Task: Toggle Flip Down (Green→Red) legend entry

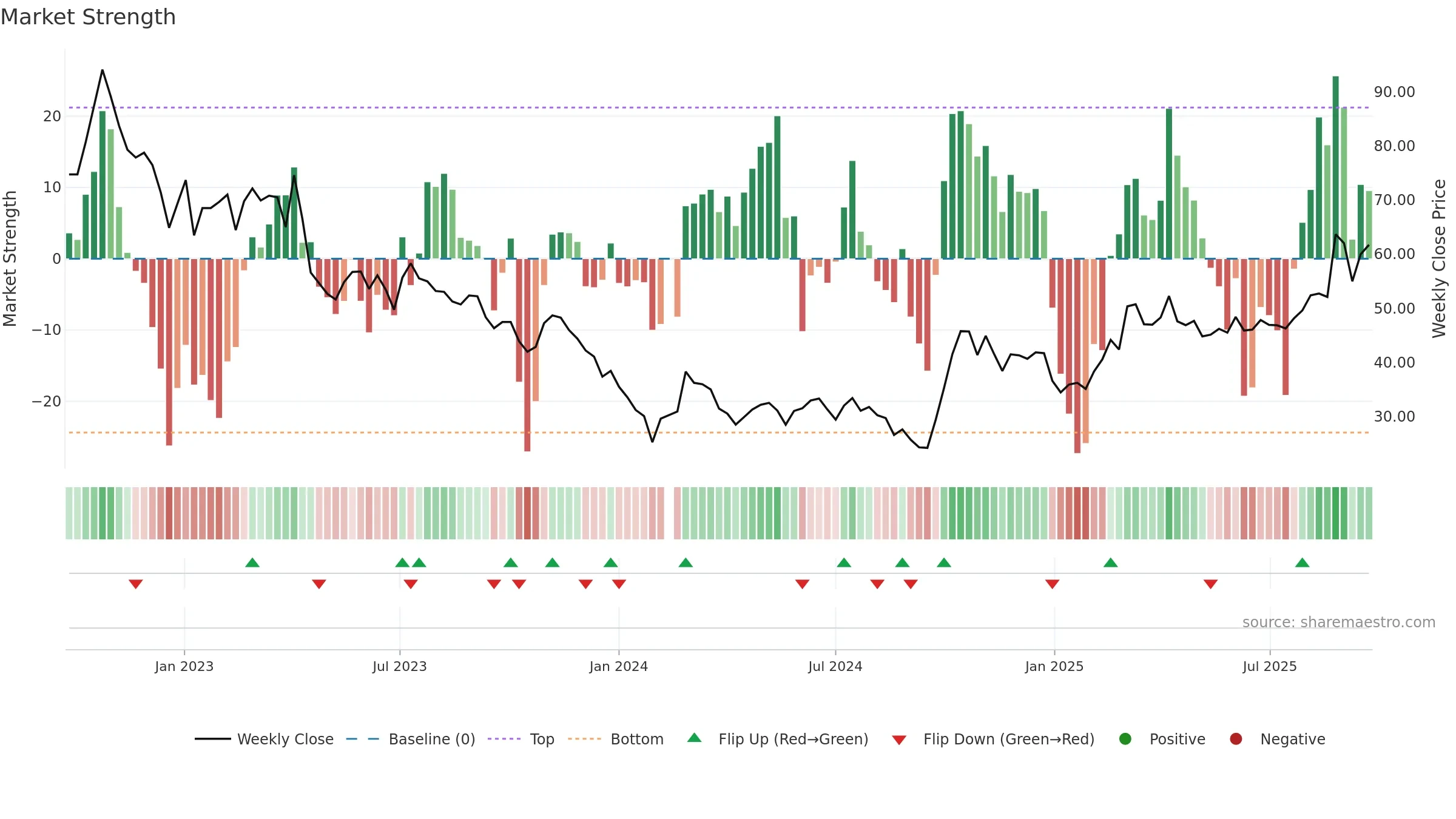Action: coord(994,739)
